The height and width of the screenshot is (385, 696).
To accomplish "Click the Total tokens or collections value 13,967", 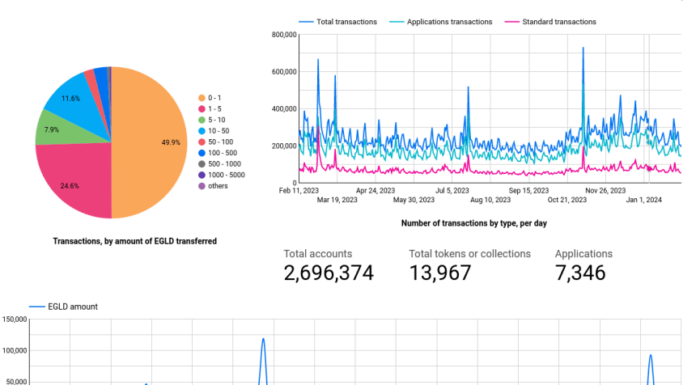I will [x=440, y=273].
